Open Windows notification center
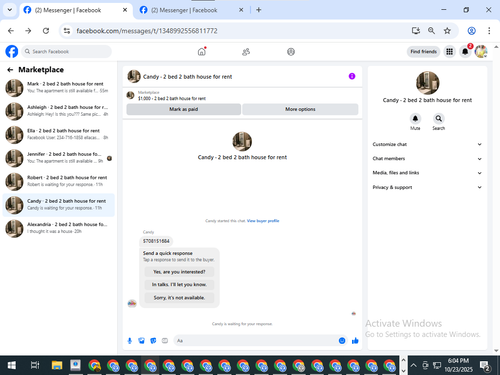 point(484,366)
